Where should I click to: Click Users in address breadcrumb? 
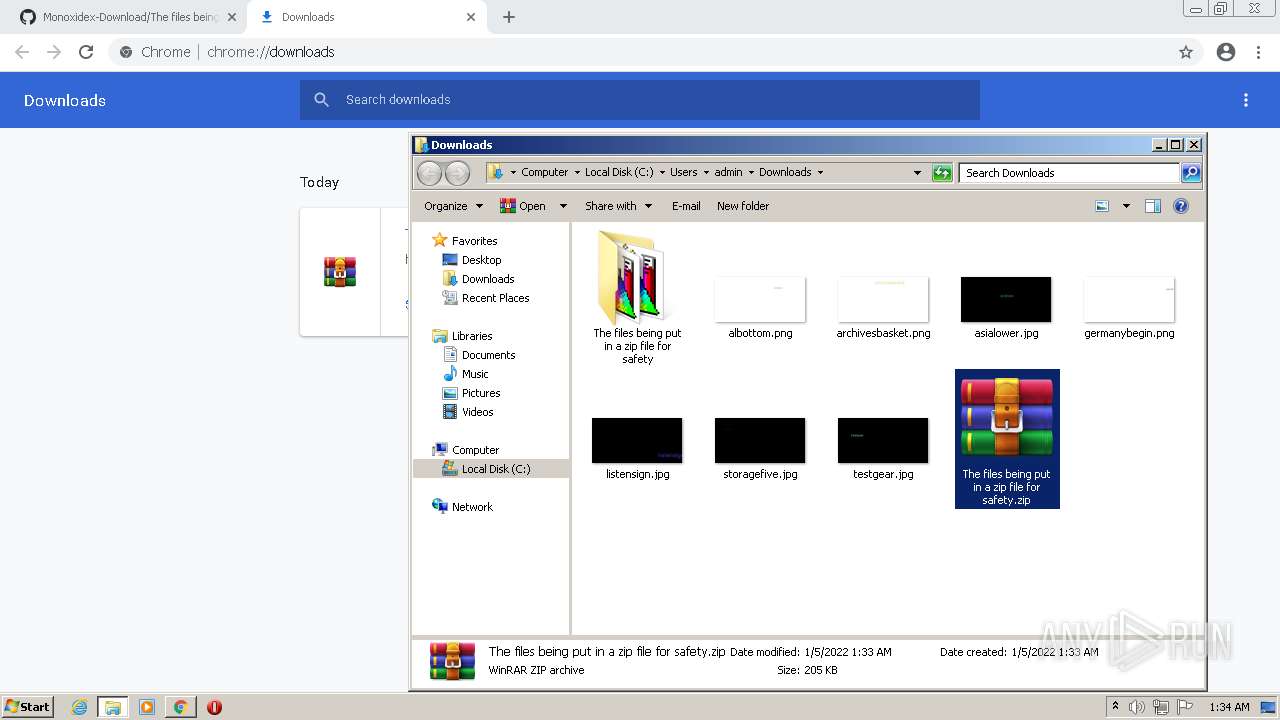tap(684, 172)
